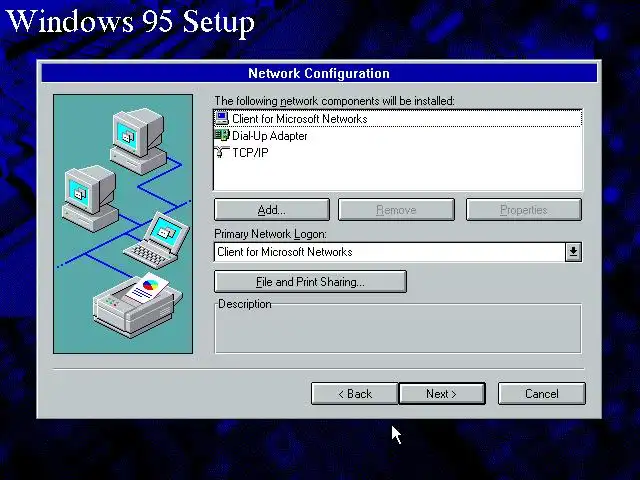Click the laptop in the network illustration
Viewport: 640px width, 480px height.
[157, 241]
